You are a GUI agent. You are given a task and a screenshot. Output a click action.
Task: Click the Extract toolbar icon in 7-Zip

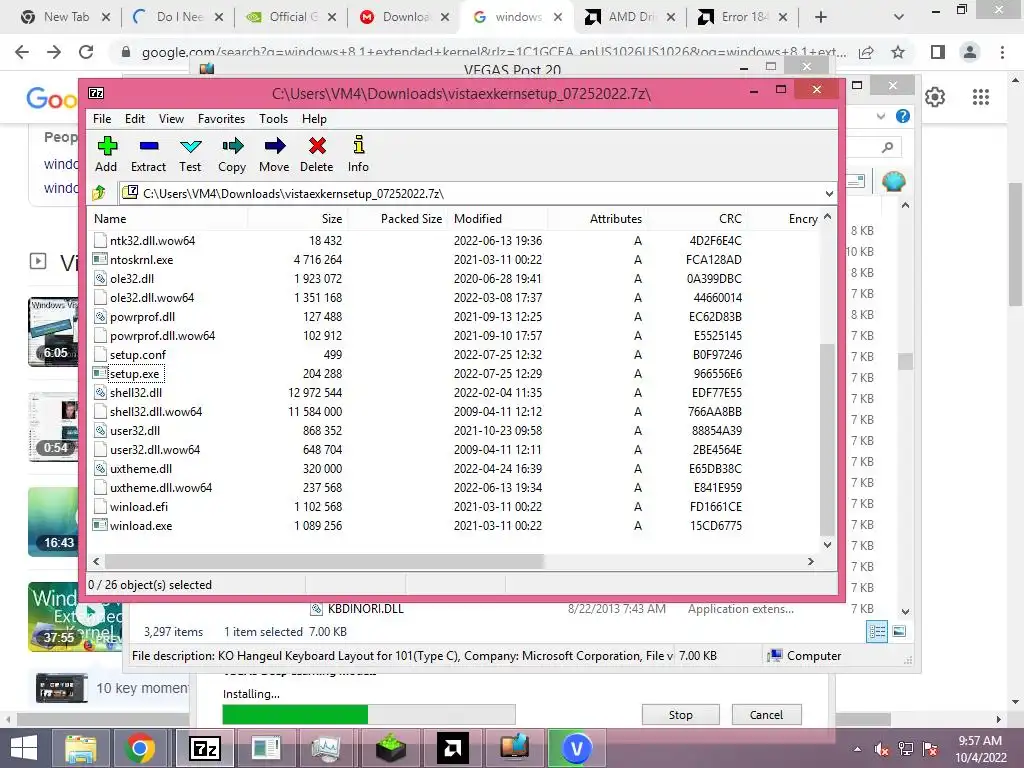[148, 154]
